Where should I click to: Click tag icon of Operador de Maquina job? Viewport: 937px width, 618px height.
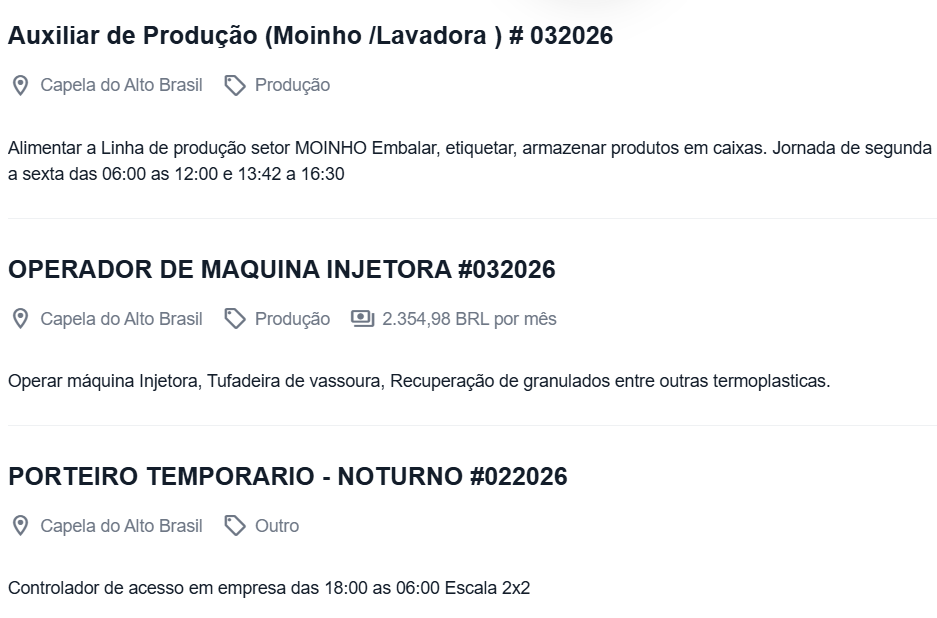click(235, 319)
